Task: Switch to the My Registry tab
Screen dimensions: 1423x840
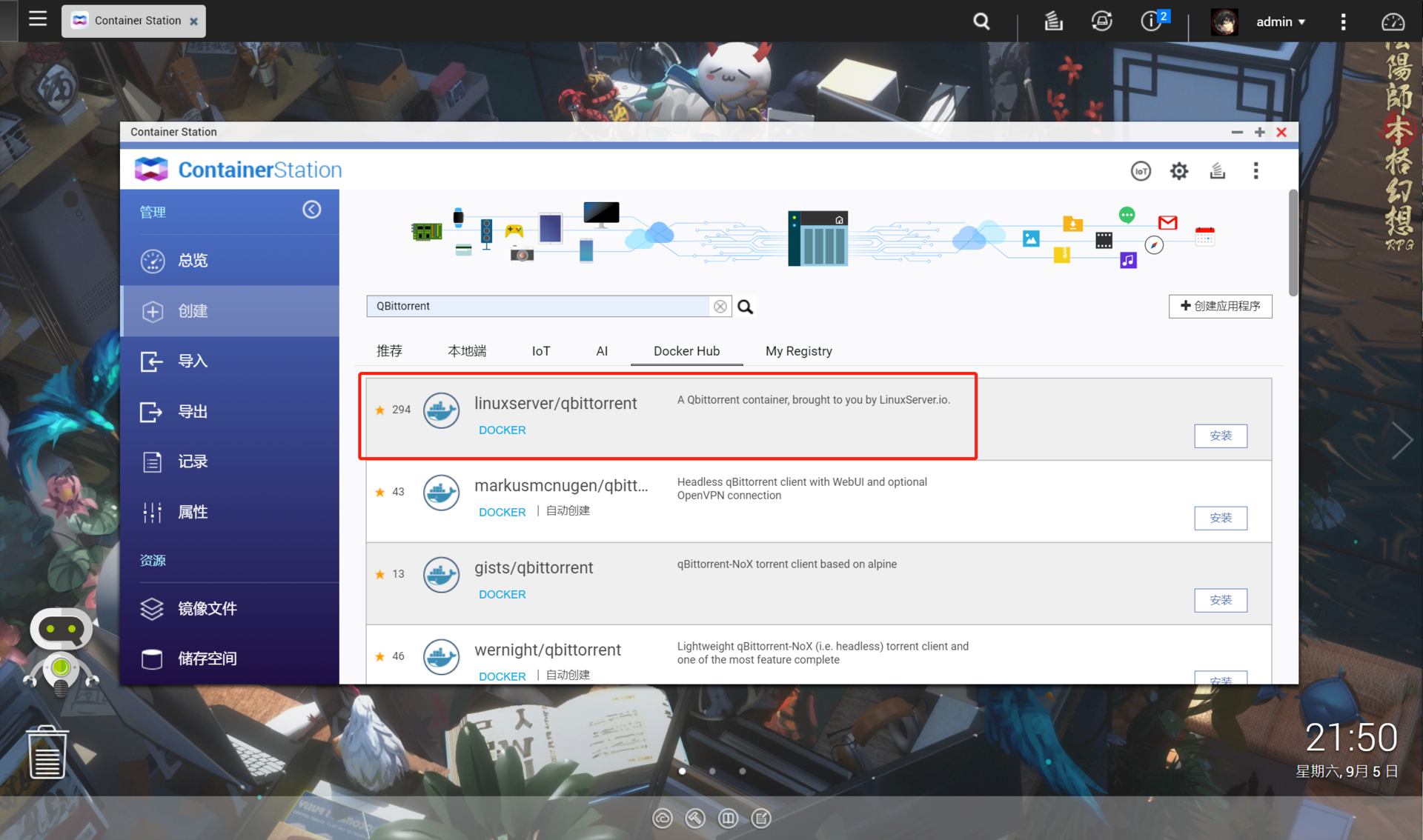Action: pyautogui.click(x=798, y=351)
